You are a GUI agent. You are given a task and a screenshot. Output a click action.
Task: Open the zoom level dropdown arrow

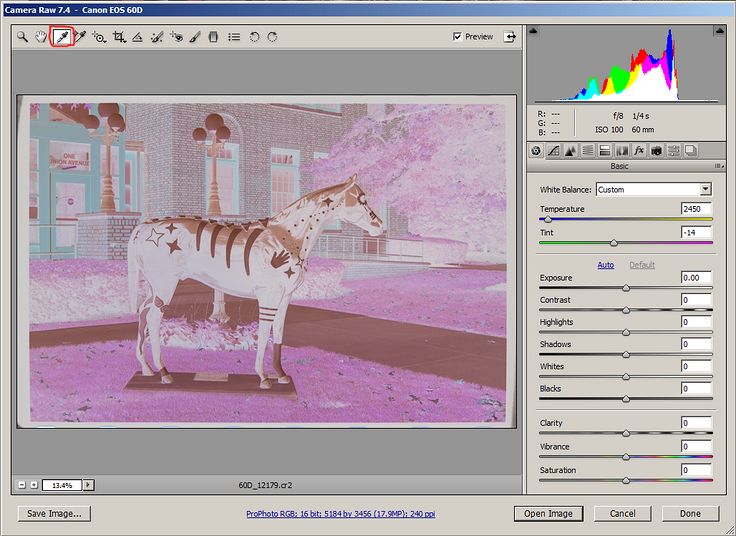coord(89,485)
